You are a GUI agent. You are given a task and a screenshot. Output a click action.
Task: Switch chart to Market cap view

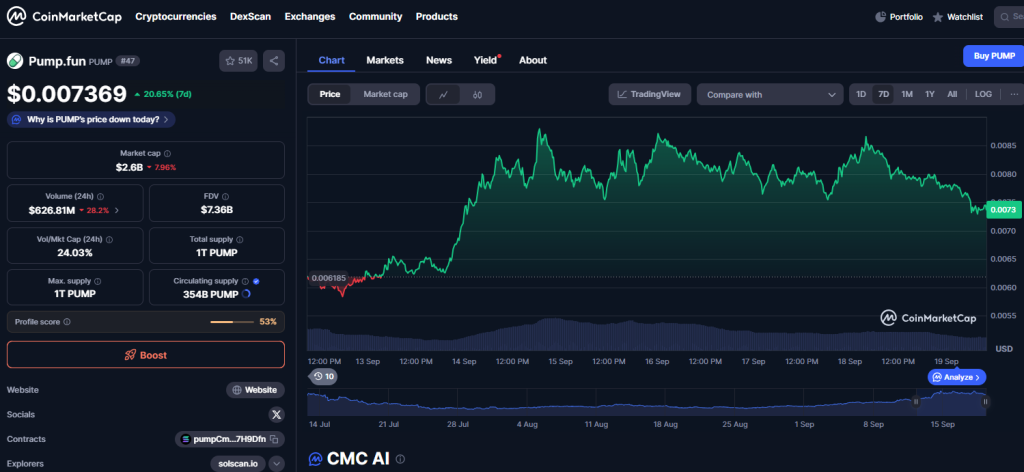tap(385, 94)
